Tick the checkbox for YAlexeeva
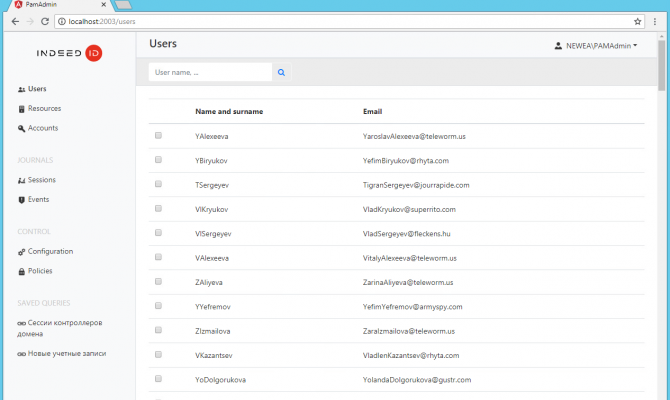This screenshot has height=400, width=670. click(158, 134)
